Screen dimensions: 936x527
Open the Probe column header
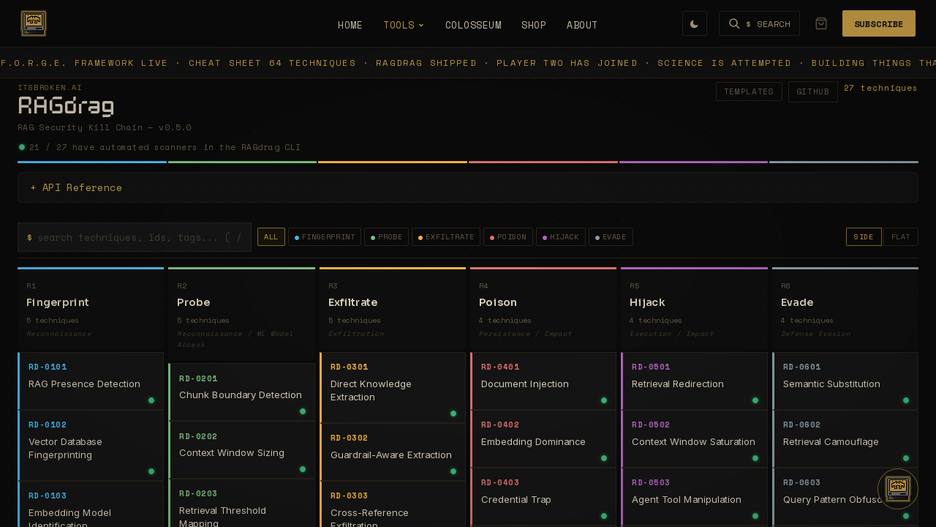pos(242,315)
